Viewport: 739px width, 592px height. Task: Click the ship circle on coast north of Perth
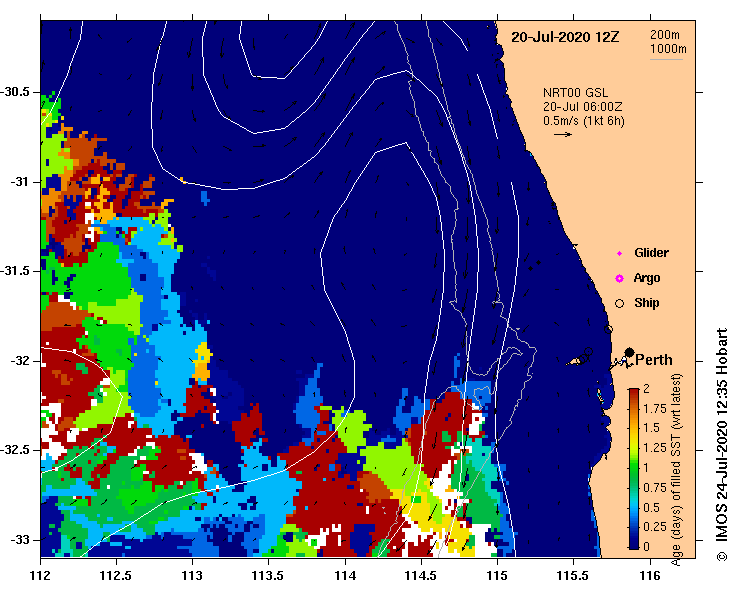click(x=608, y=329)
